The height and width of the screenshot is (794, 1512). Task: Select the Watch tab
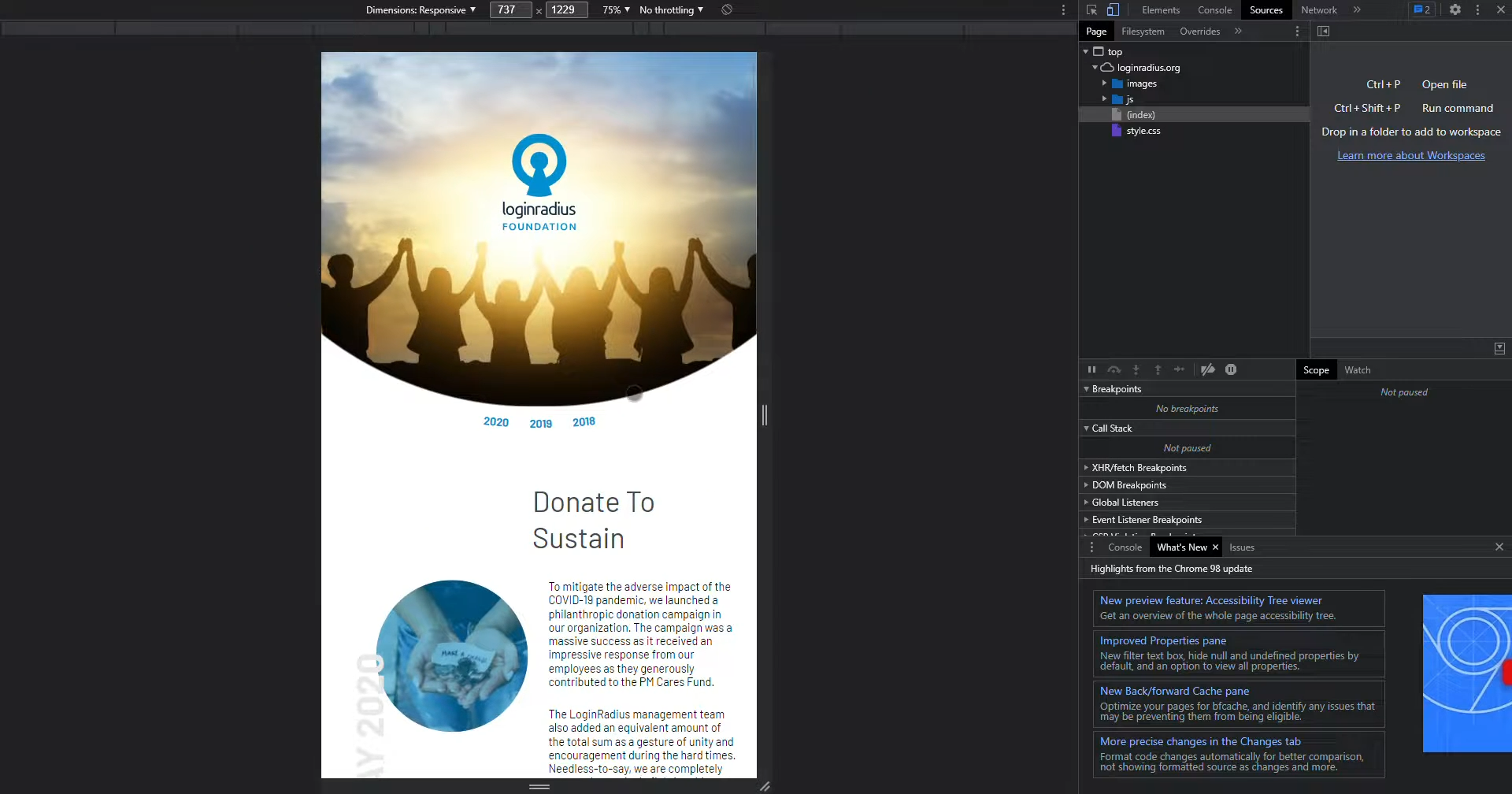pyautogui.click(x=1357, y=370)
